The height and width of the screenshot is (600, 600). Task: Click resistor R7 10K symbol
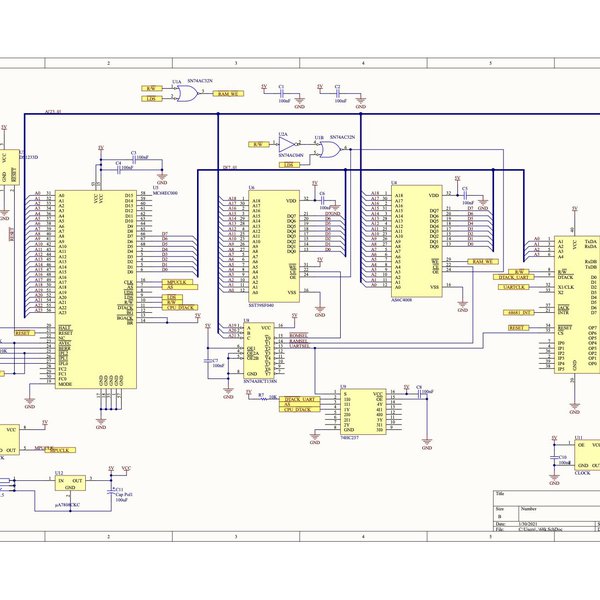[x=264, y=399]
